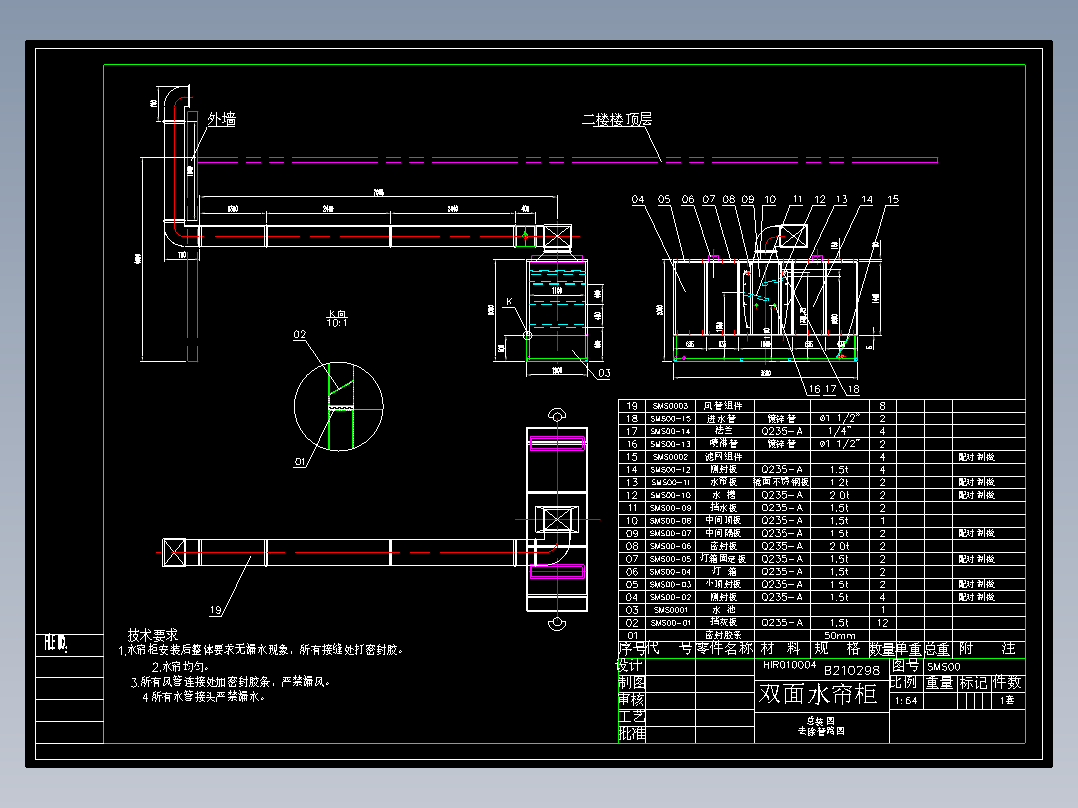The width and height of the screenshot is (1078, 808).
Task: Click the parts list cell SMS0003
Action: [670, 406]
